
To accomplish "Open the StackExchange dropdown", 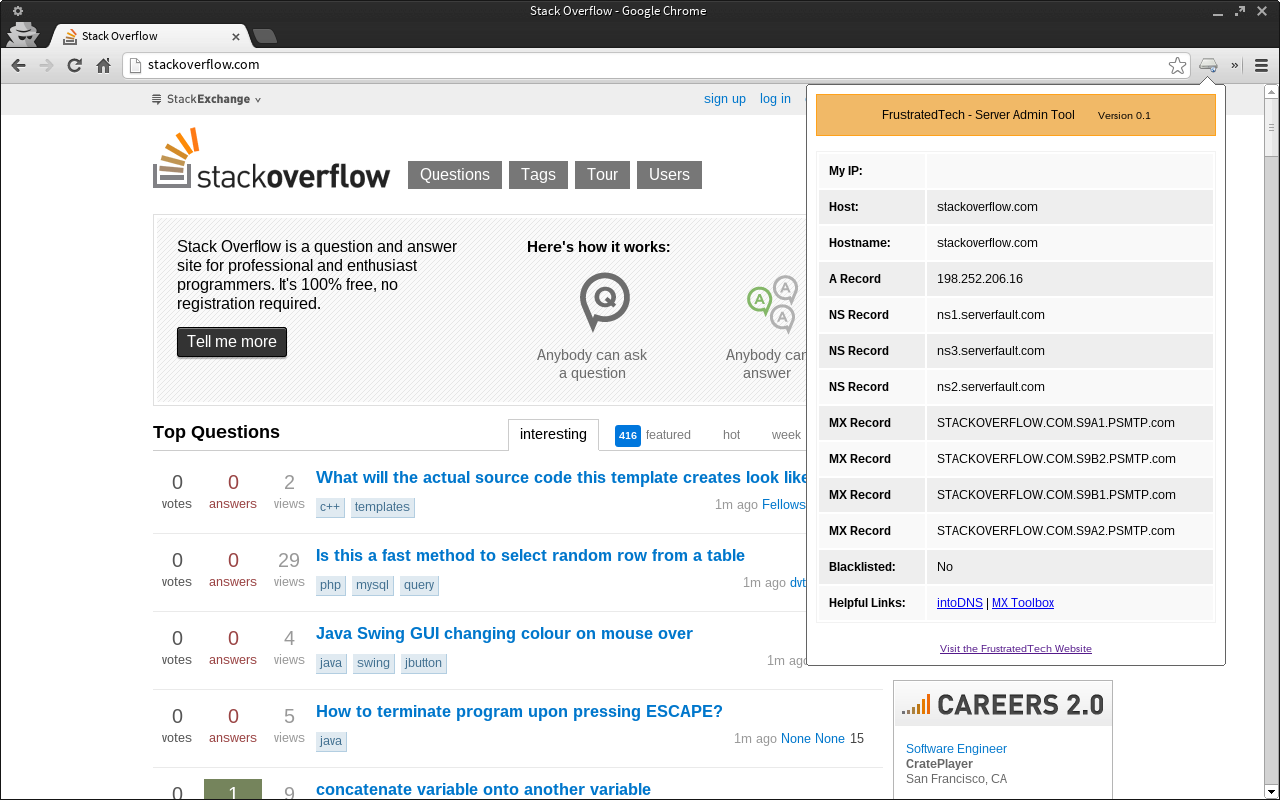I will 207,99.
